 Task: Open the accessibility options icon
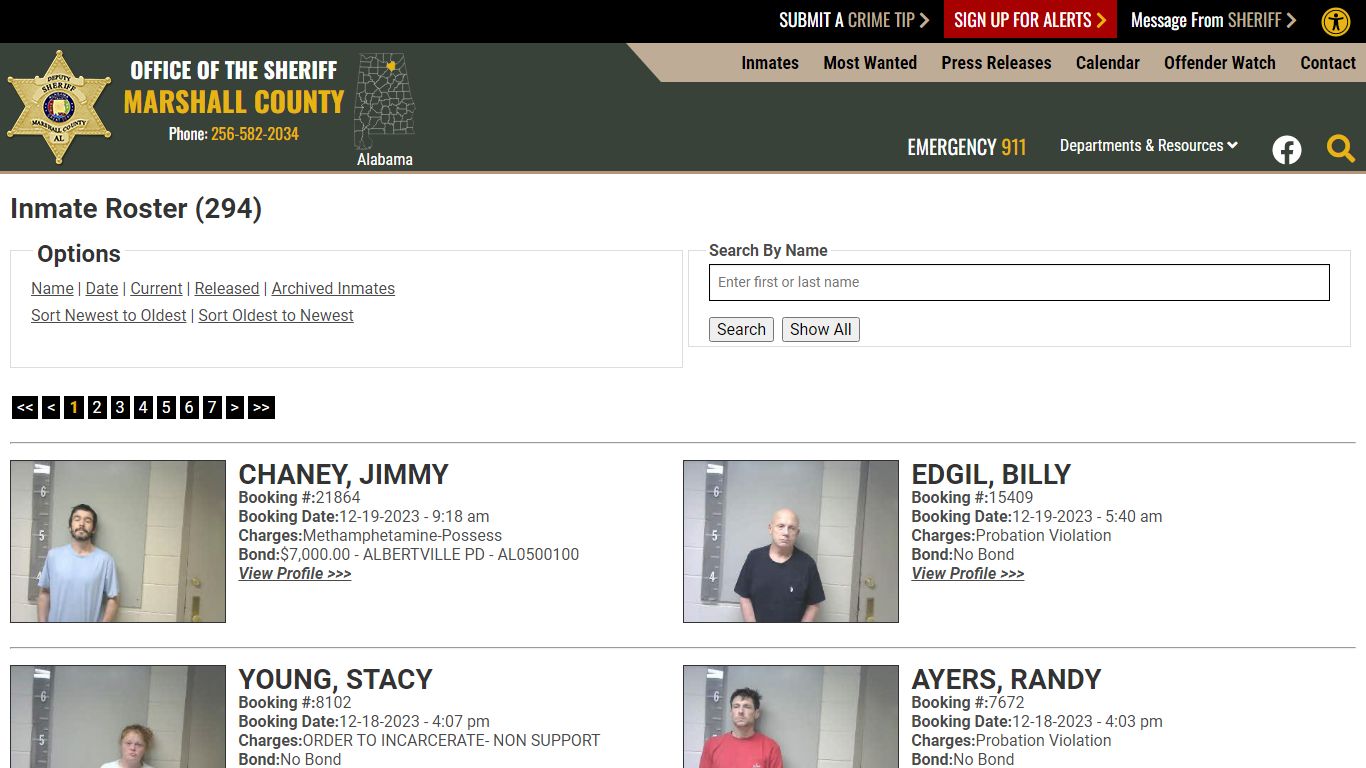pyautogui.click(x=1336, y=21)
